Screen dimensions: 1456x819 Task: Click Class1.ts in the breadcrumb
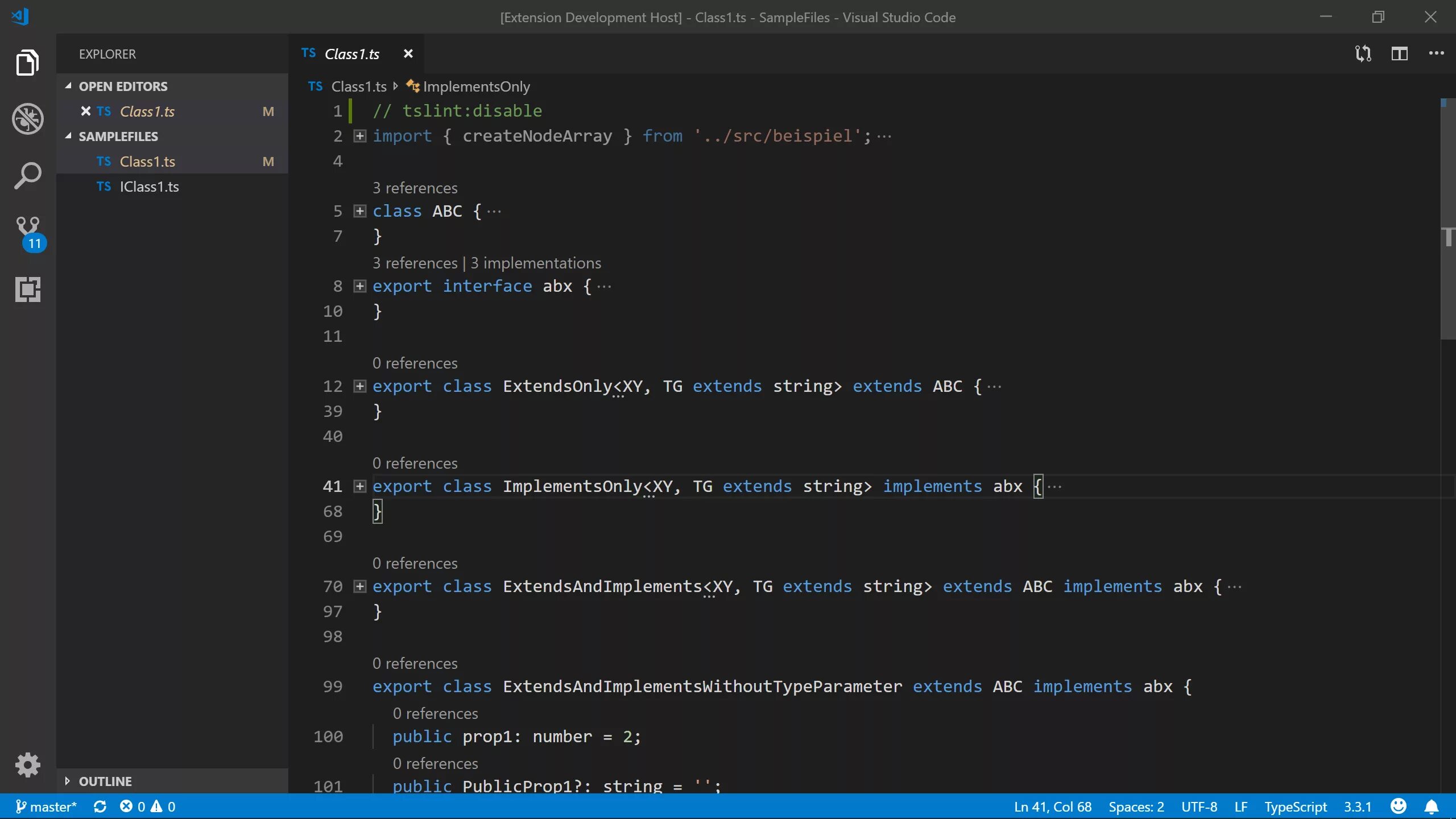pos(359,86)
